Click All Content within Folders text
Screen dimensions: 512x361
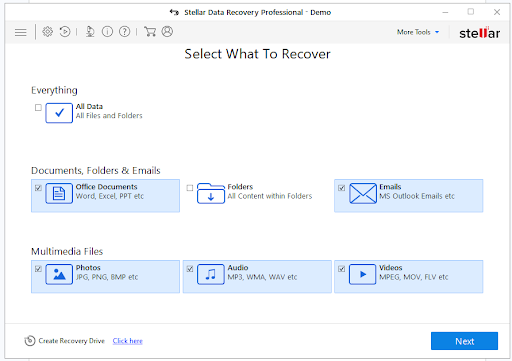pyautogui.click(x=270, y=196)
